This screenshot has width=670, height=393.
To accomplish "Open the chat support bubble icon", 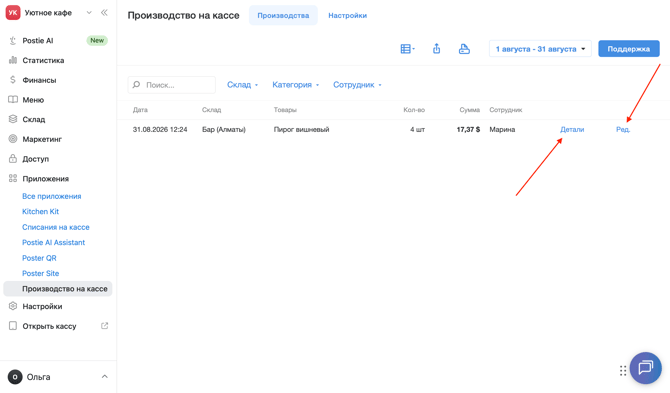I will pyautogui.click(x=645, y=367).
